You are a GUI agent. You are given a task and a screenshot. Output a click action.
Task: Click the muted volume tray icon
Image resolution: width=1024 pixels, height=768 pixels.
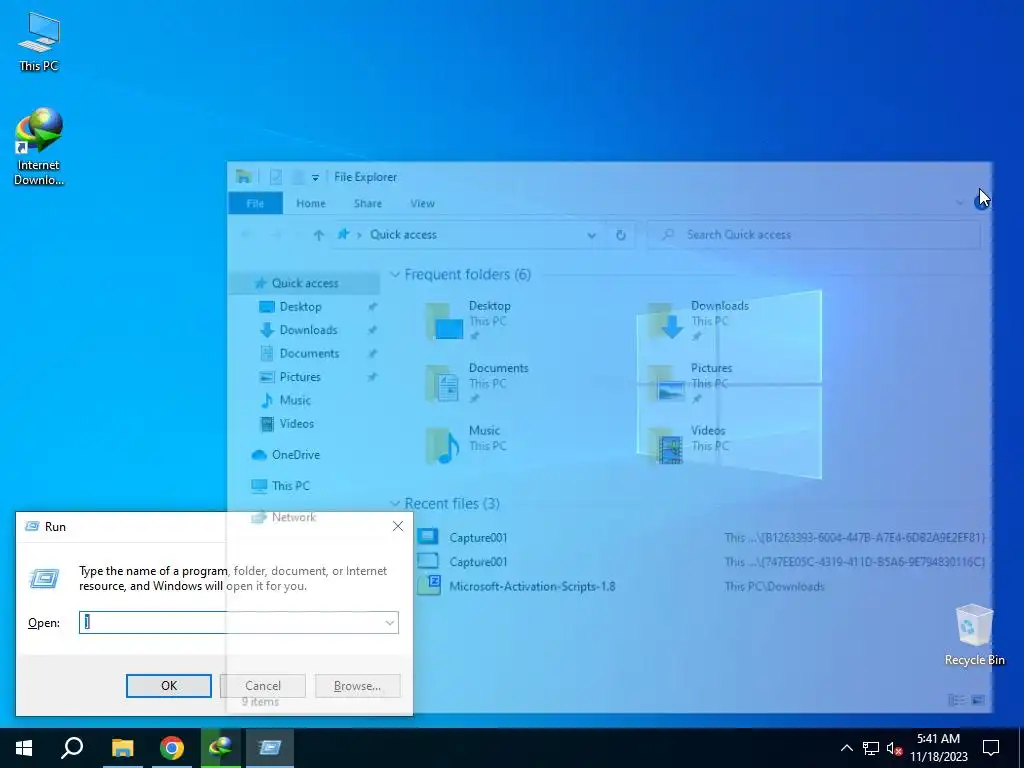pos(894,748)
